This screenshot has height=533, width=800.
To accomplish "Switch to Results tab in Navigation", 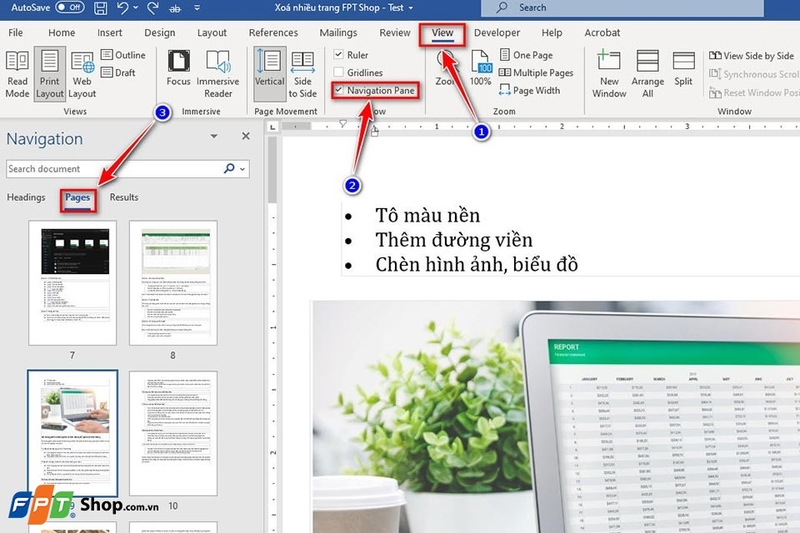I will point(124,197).
